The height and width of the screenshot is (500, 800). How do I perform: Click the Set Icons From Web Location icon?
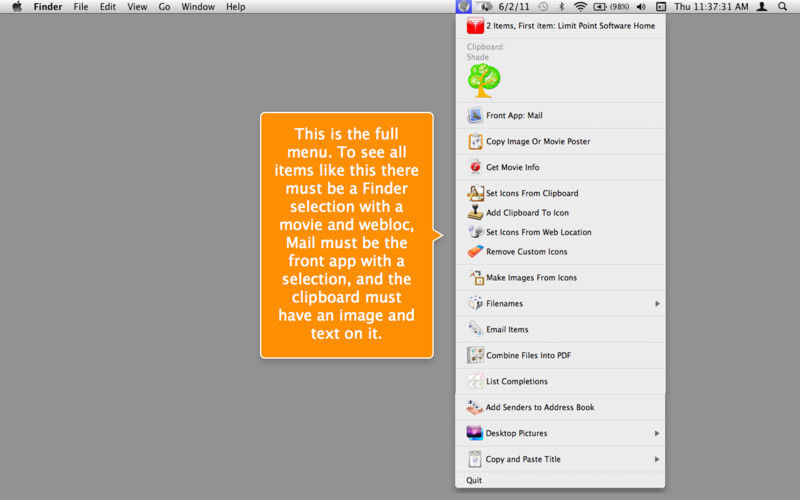(x=475, y=232)
